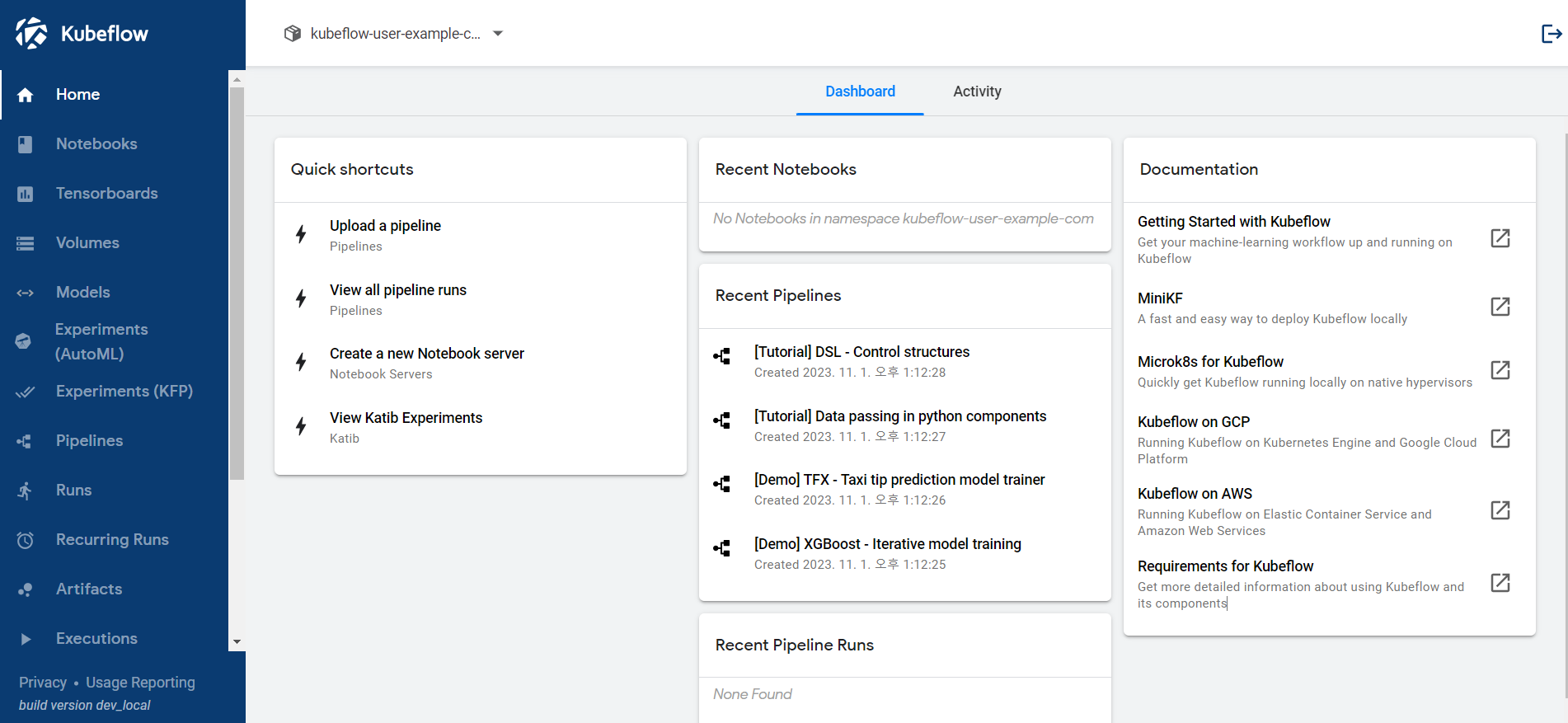
Task: Open Experiments (KFP) from the sidebar
Action: pyautogui.click(x=115, y=392)
